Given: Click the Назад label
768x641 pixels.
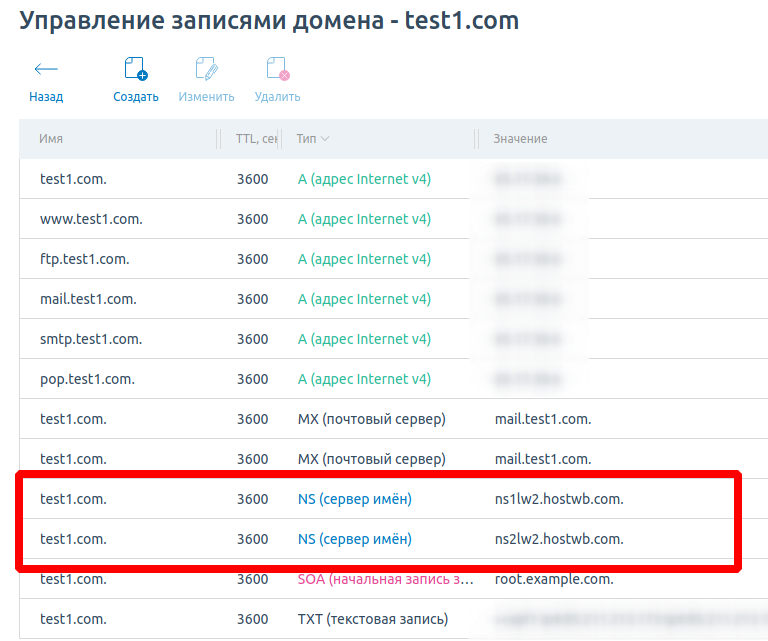Looking at the screenshot, I should coord(46,97).
